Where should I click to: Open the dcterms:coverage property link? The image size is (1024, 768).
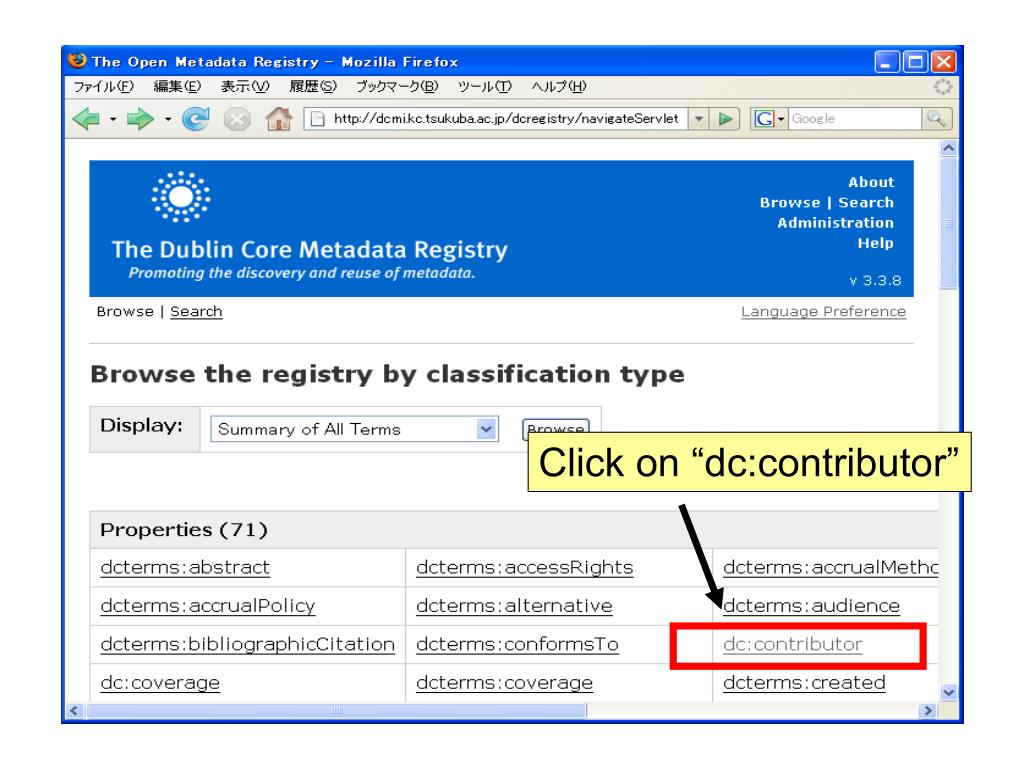pos(504,682)
